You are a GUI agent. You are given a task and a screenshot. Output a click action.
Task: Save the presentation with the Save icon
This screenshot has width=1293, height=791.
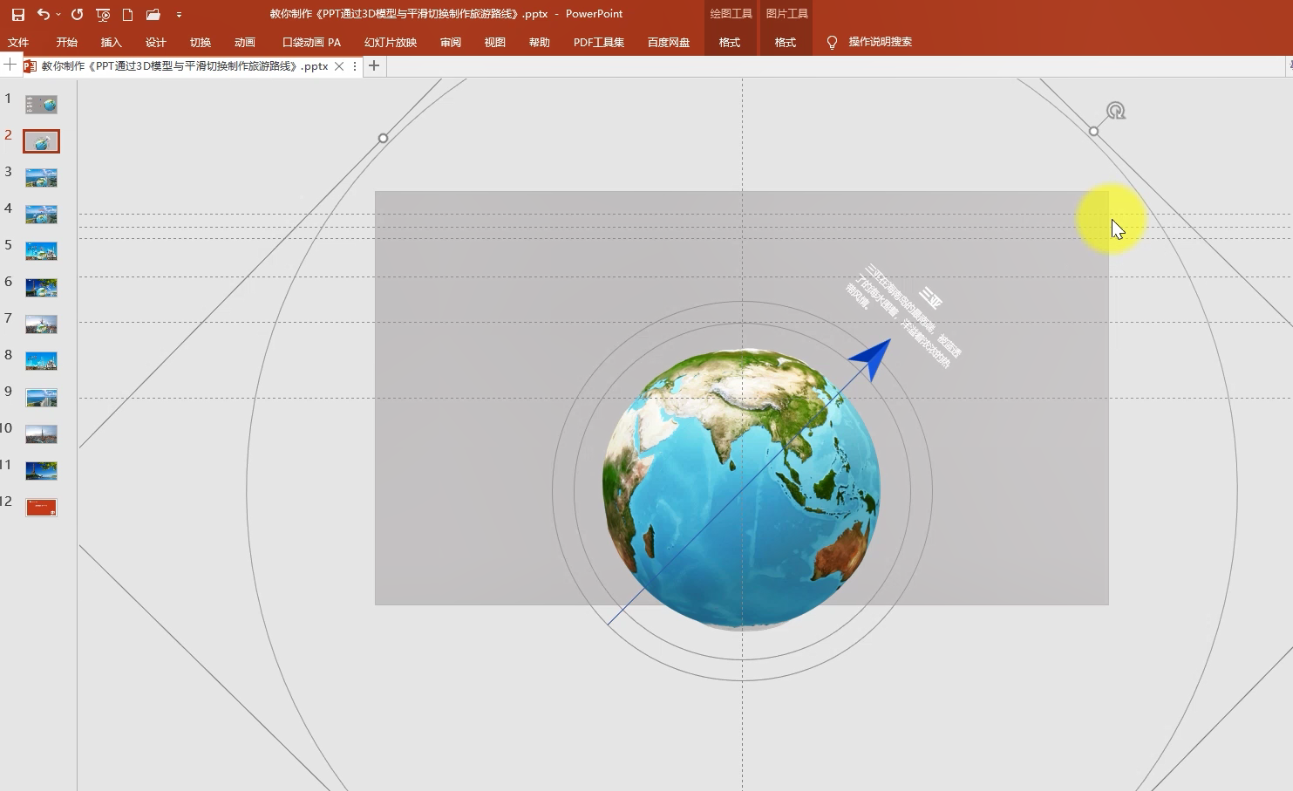click(18, 14)
